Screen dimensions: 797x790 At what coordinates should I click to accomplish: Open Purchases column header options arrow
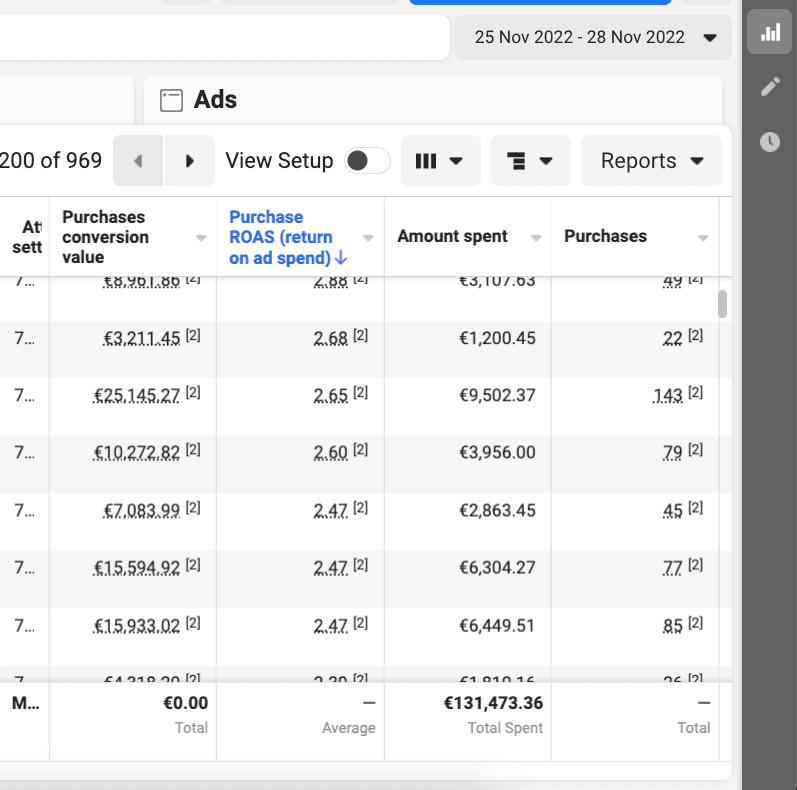click(703, 238)
